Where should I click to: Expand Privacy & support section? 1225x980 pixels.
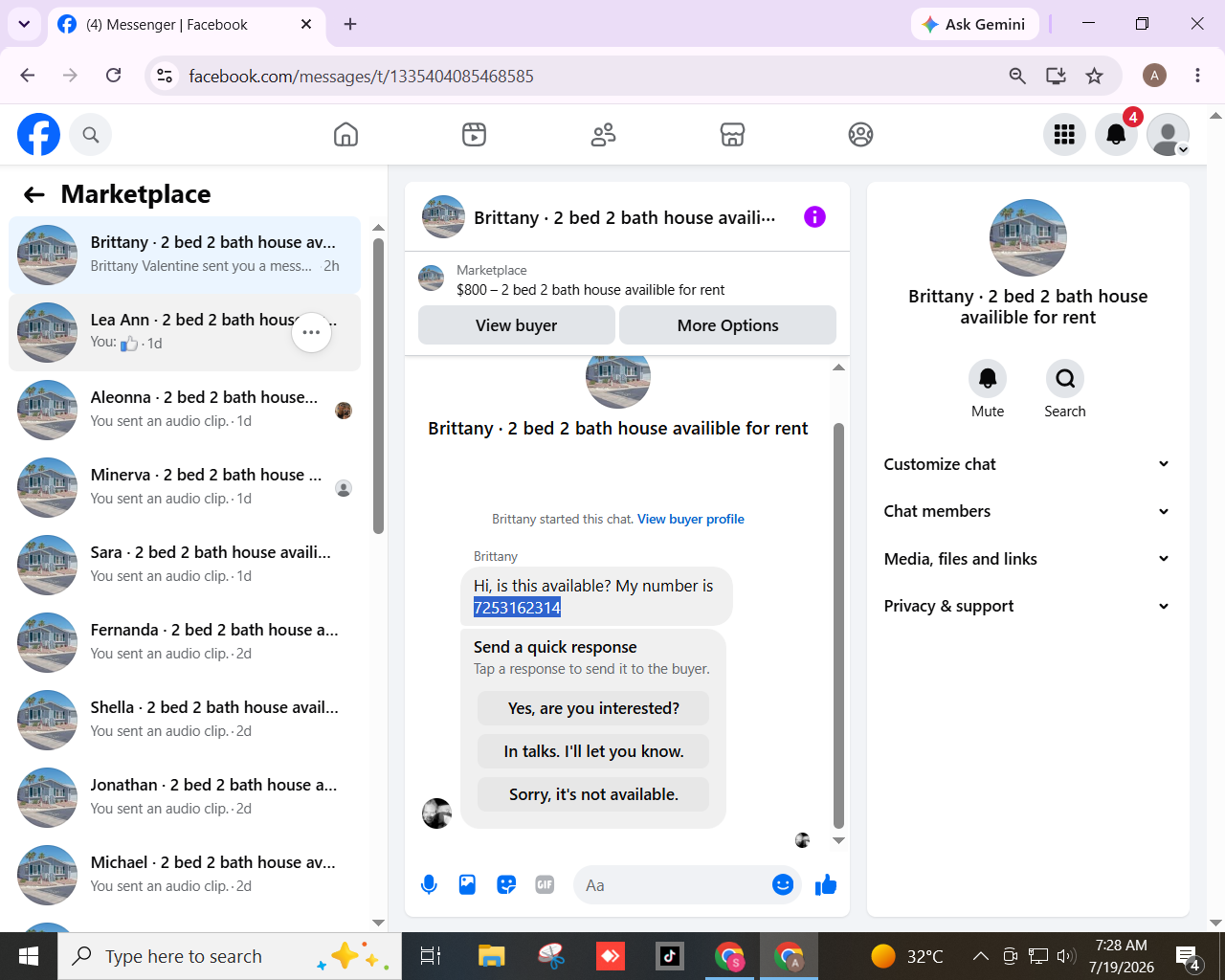[1027, 606]
